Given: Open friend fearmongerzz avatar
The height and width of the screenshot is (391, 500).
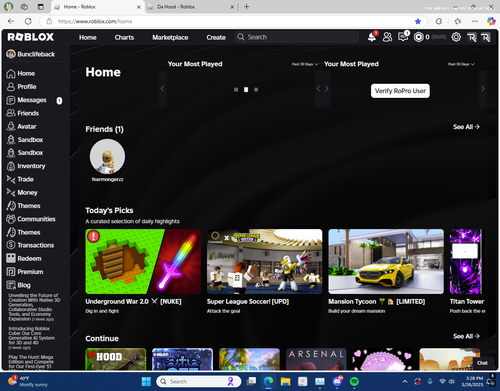Looking at the screenshot, I should [x=107, y=157].
